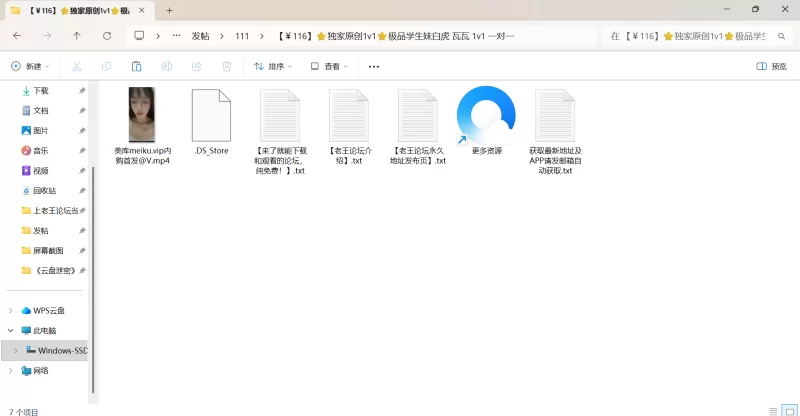Go forward using the forward arrow
This screenshot has height=416, width=800.
[47, 36]
